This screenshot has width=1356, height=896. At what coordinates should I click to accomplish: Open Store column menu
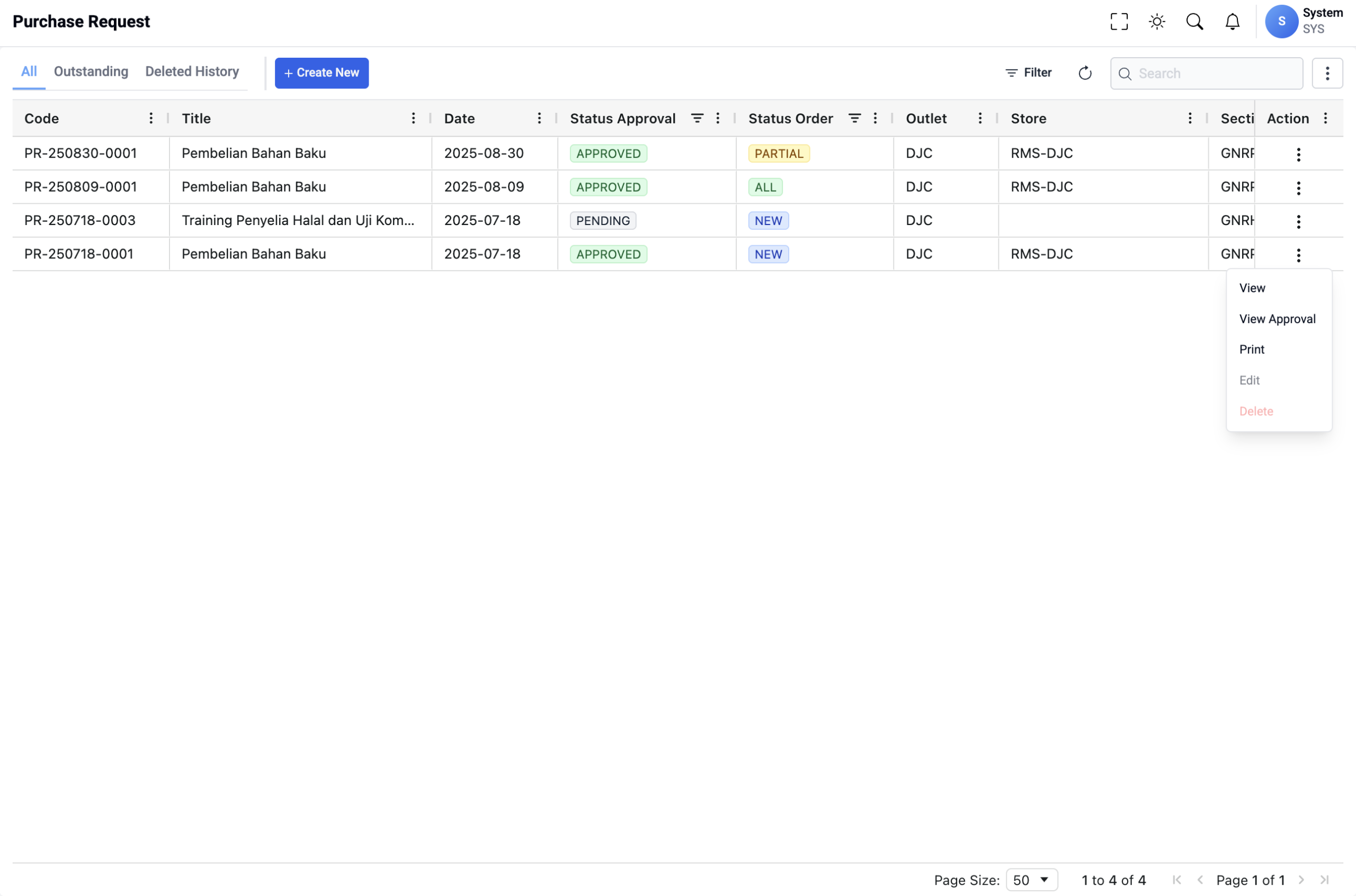[x=1190, y=118]
